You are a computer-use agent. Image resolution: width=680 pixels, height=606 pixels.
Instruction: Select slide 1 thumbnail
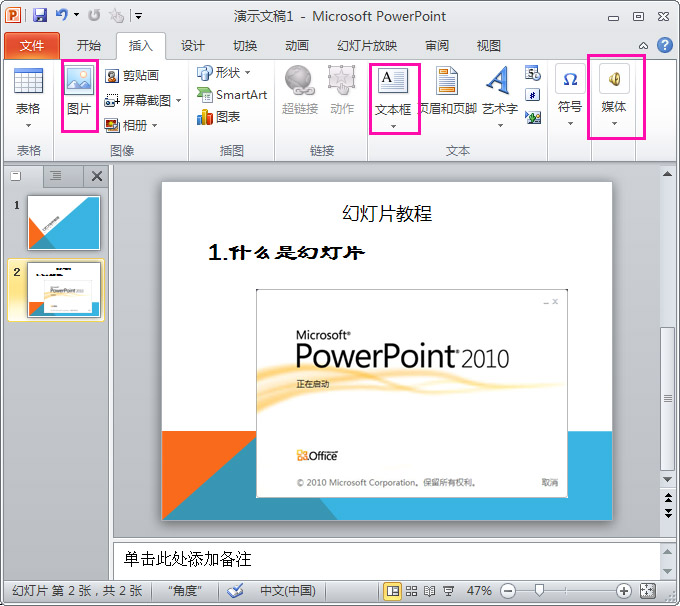click(64, 223)
